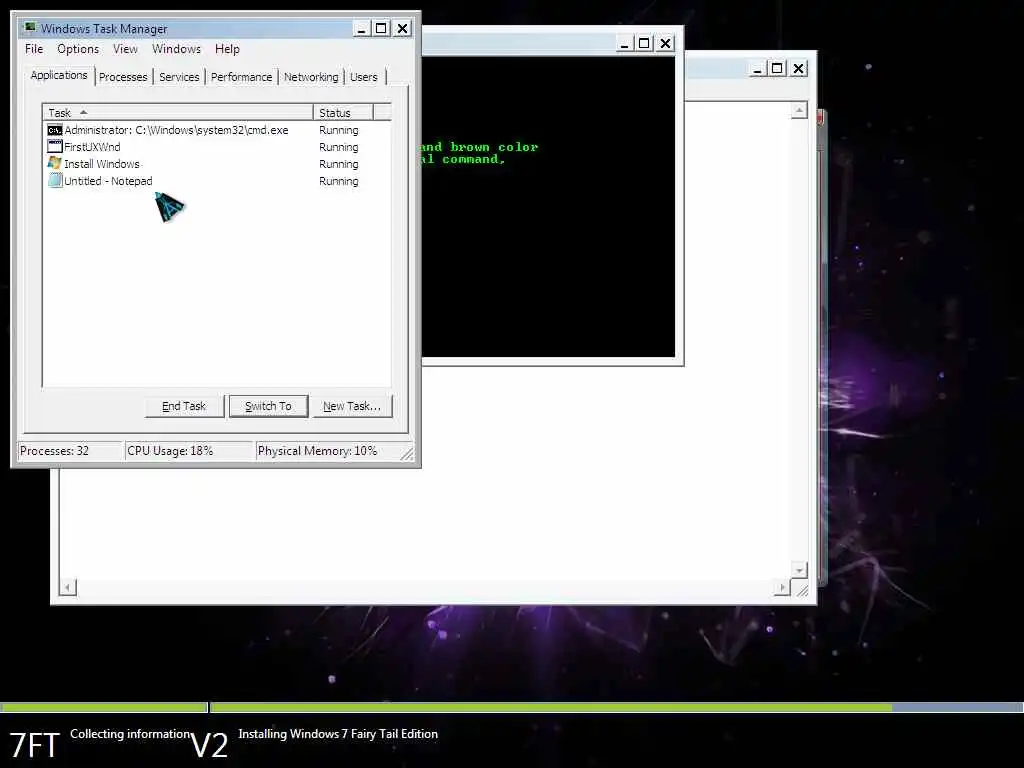
Task: Switch to the Applications tab
Action: tap(59, 75)
